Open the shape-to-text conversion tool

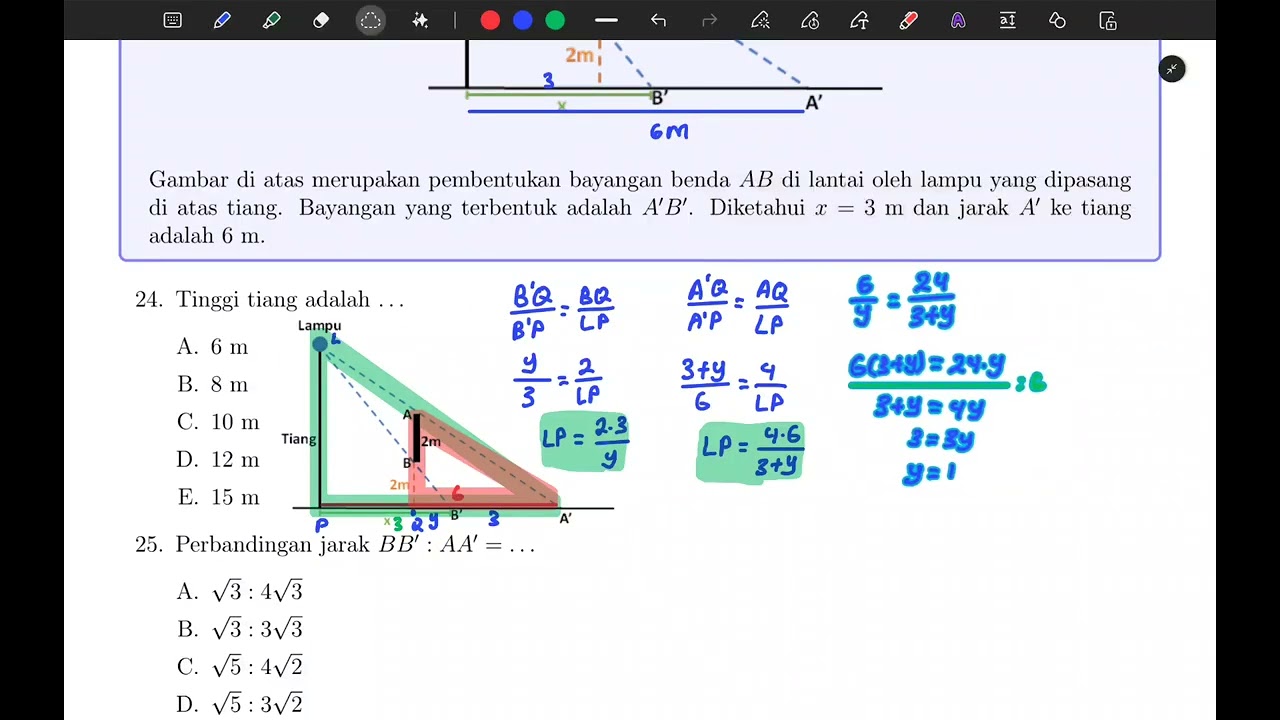[x=859, y=20]
